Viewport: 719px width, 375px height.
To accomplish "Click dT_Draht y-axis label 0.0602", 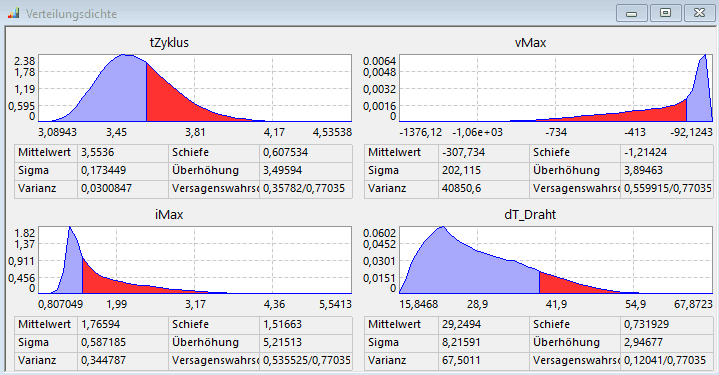I will point(379,233).
